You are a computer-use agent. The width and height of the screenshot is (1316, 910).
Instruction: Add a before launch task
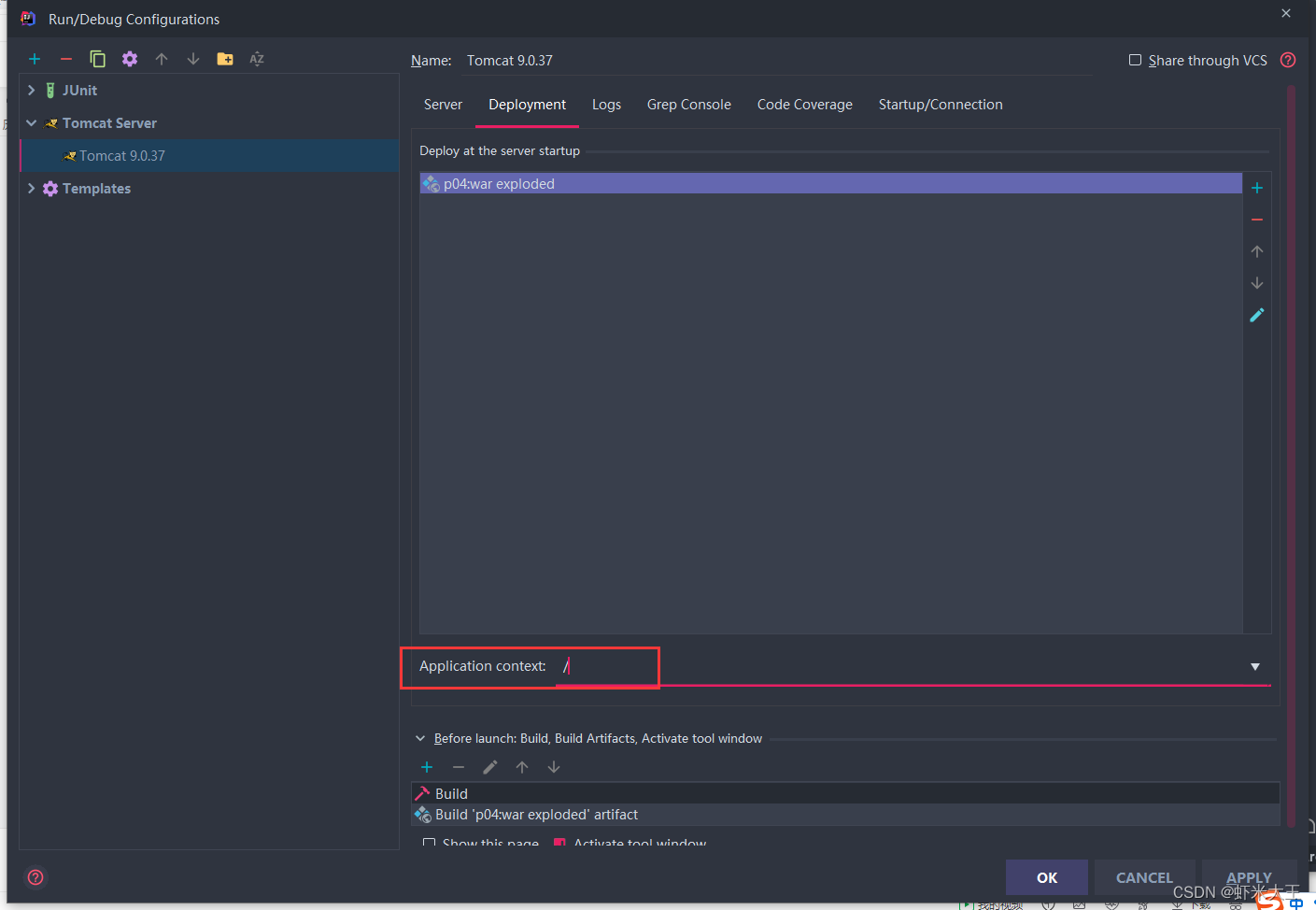pyautogui.click(x=427, y=767)
